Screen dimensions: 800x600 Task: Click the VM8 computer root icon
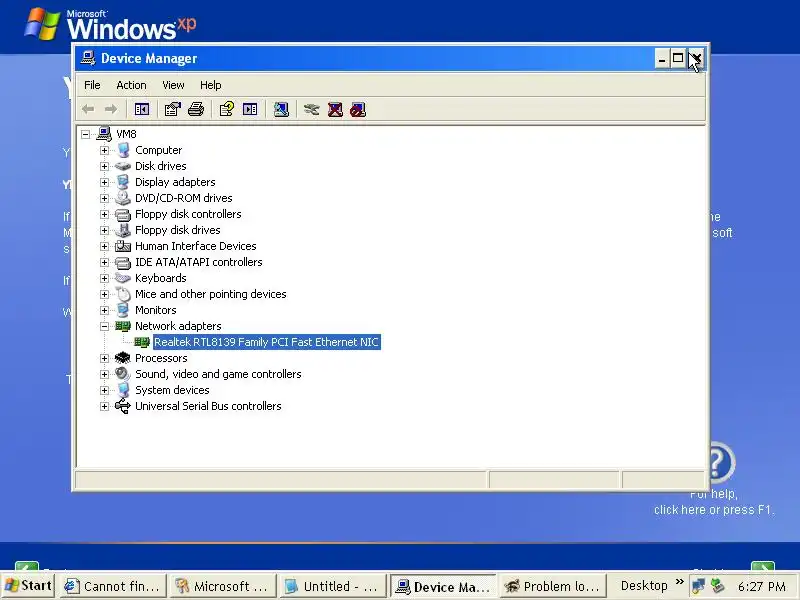pyautogui.click(x=104, y=134)
